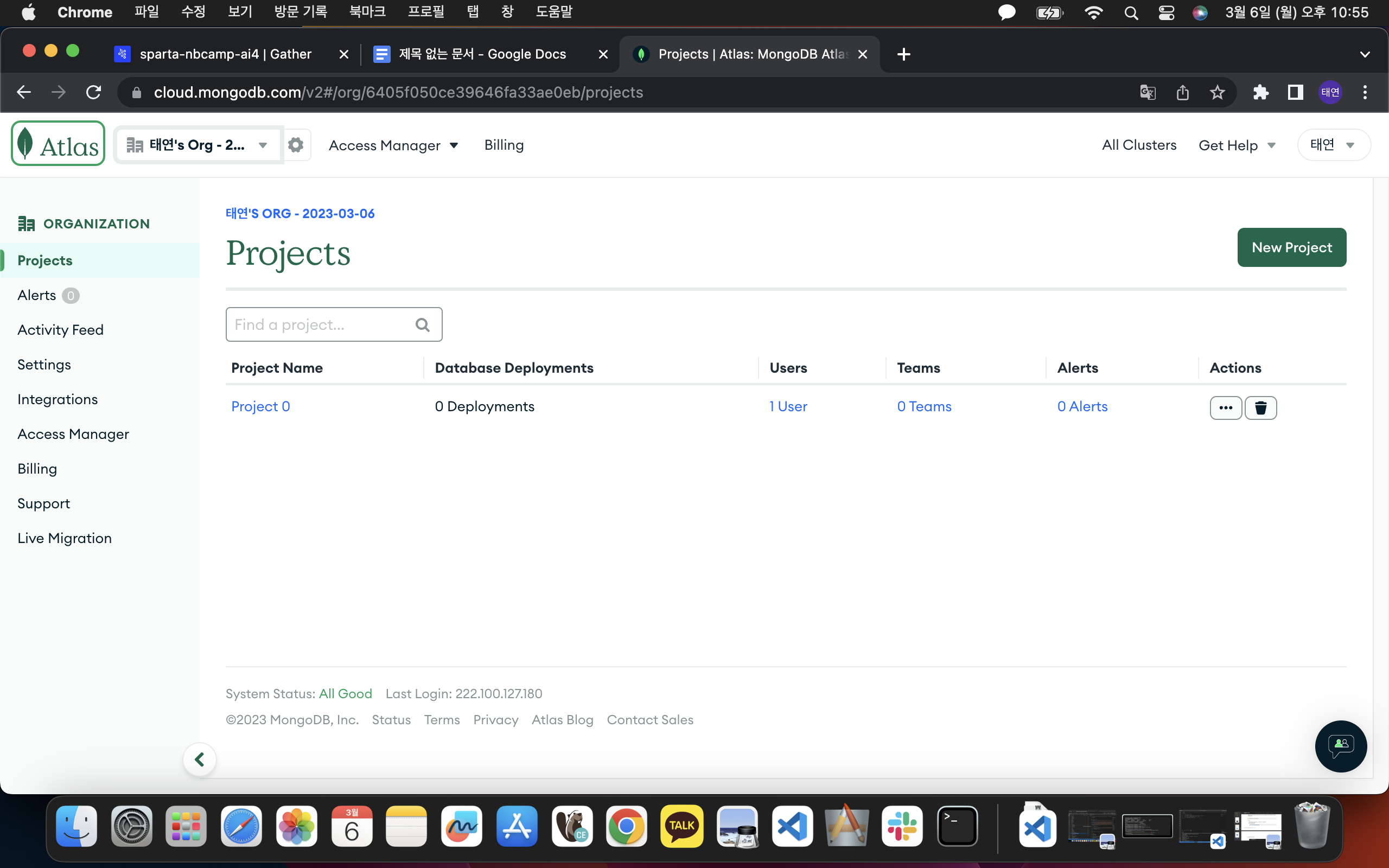The image size is (1389, 868).
Task: Click the search magnifier in project finder
Action: 423,325
